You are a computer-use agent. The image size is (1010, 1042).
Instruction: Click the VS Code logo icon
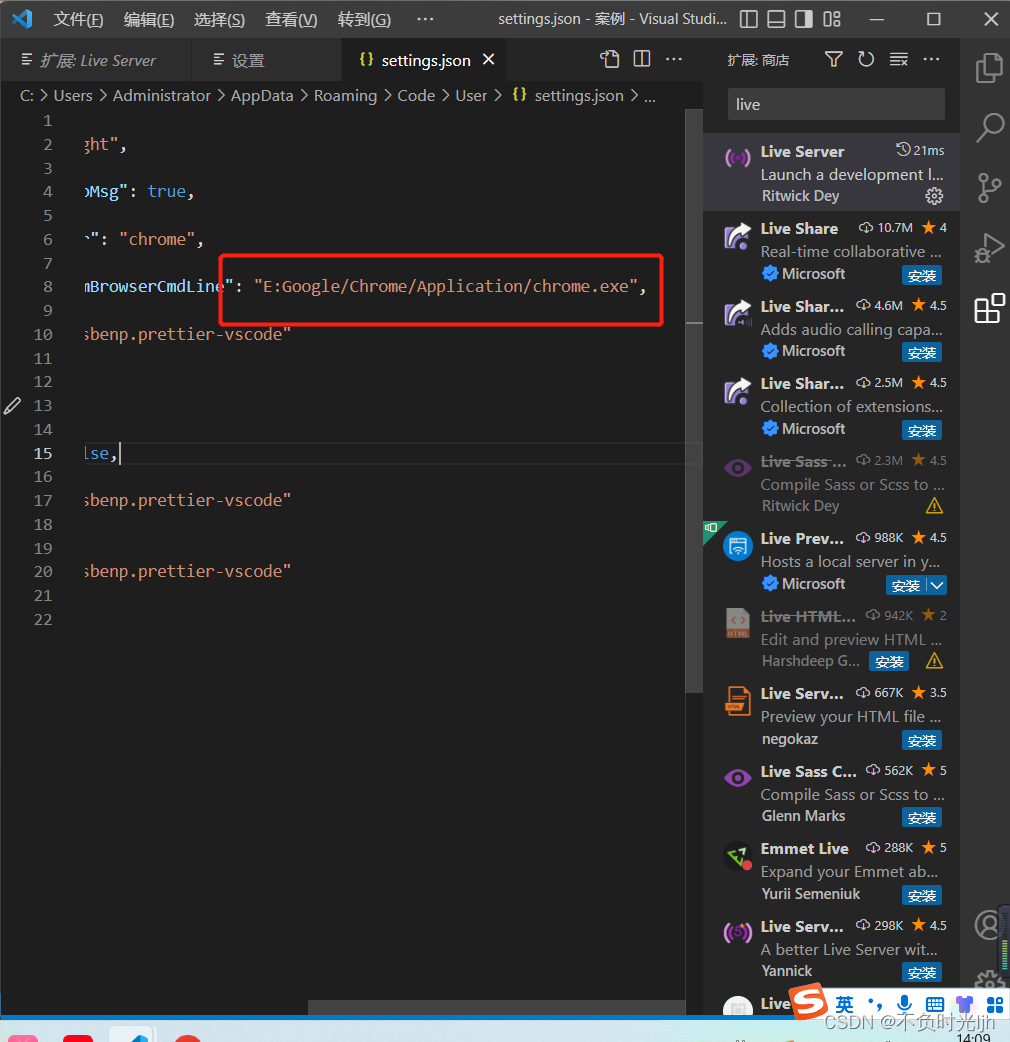(22, 19)
